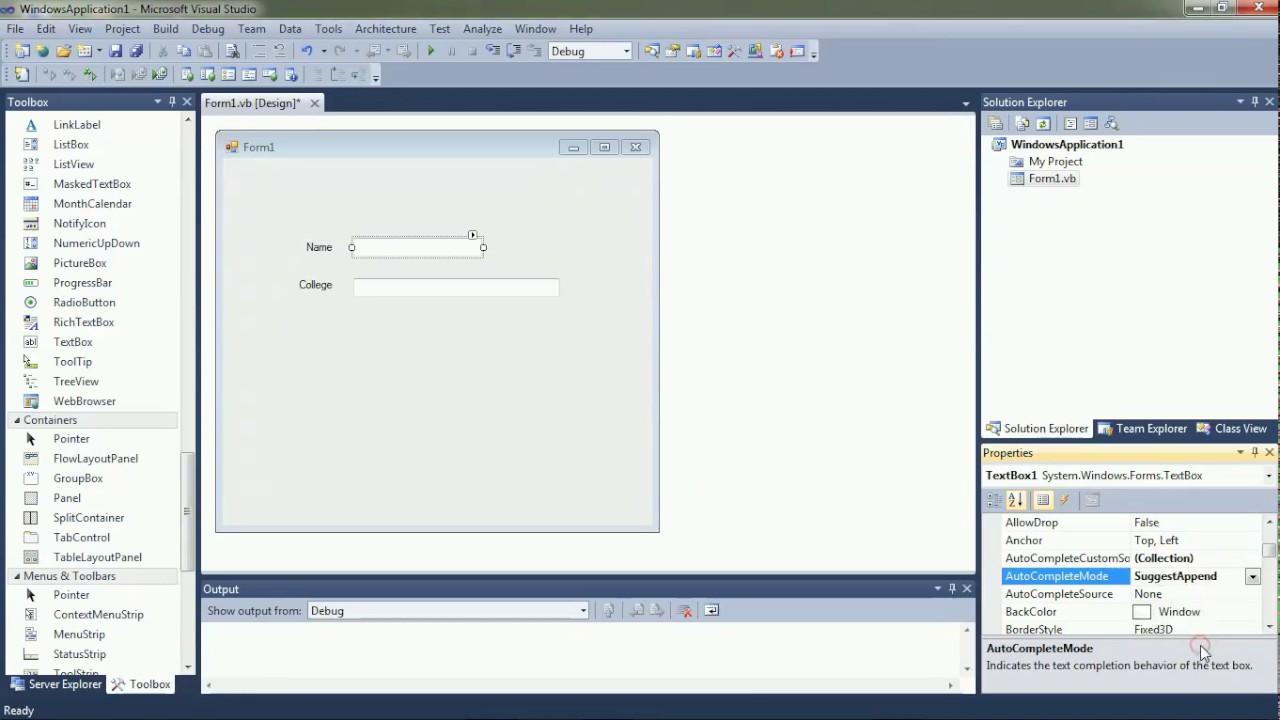
Task: Click Show All Files in Solution Explorer
Action: (1022, 124)
